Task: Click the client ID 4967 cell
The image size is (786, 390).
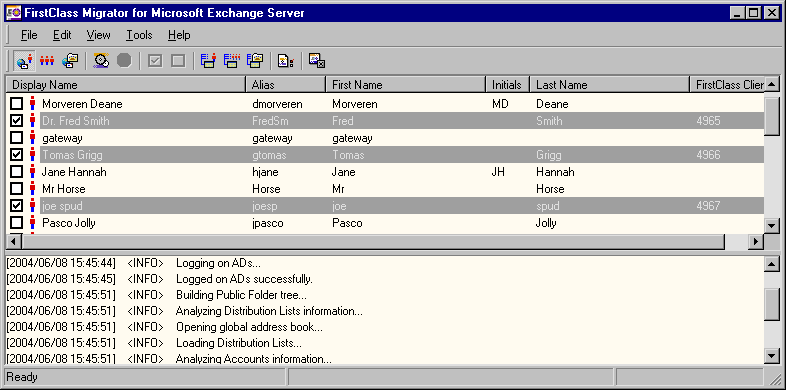Action: click(x=708, y=206)
